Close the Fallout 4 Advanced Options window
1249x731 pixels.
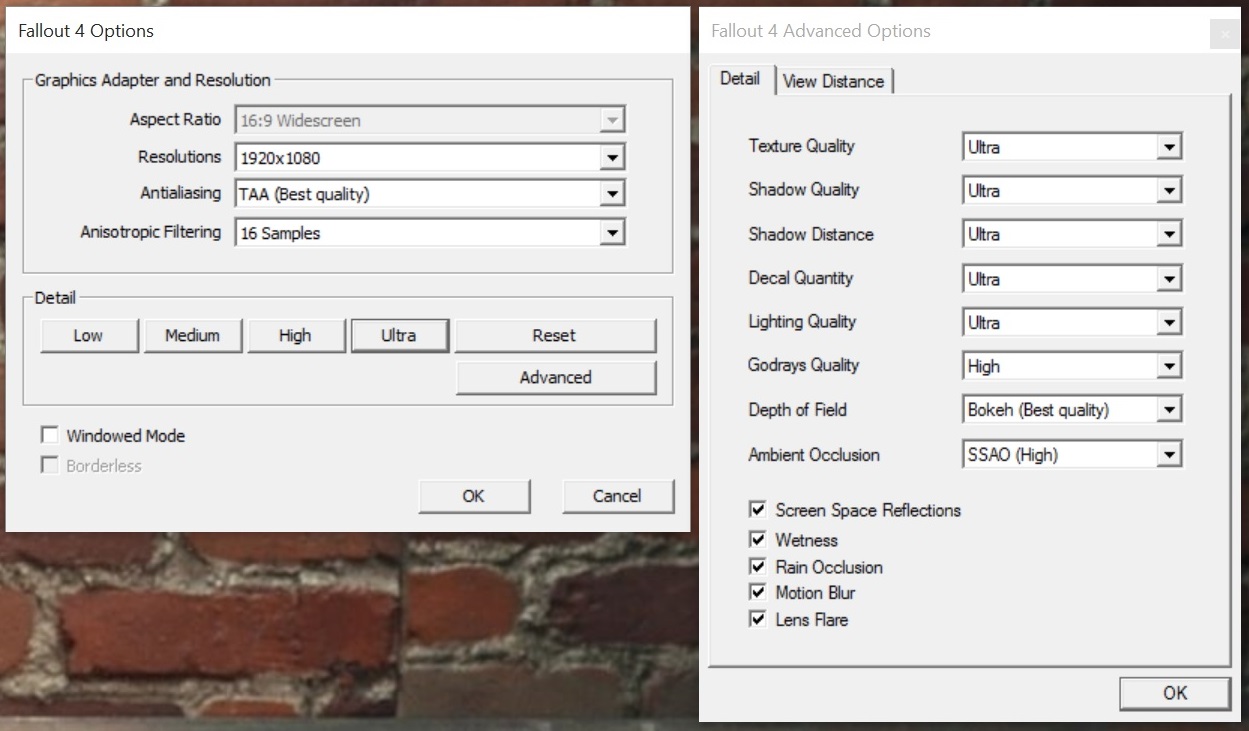(1225, 34)
